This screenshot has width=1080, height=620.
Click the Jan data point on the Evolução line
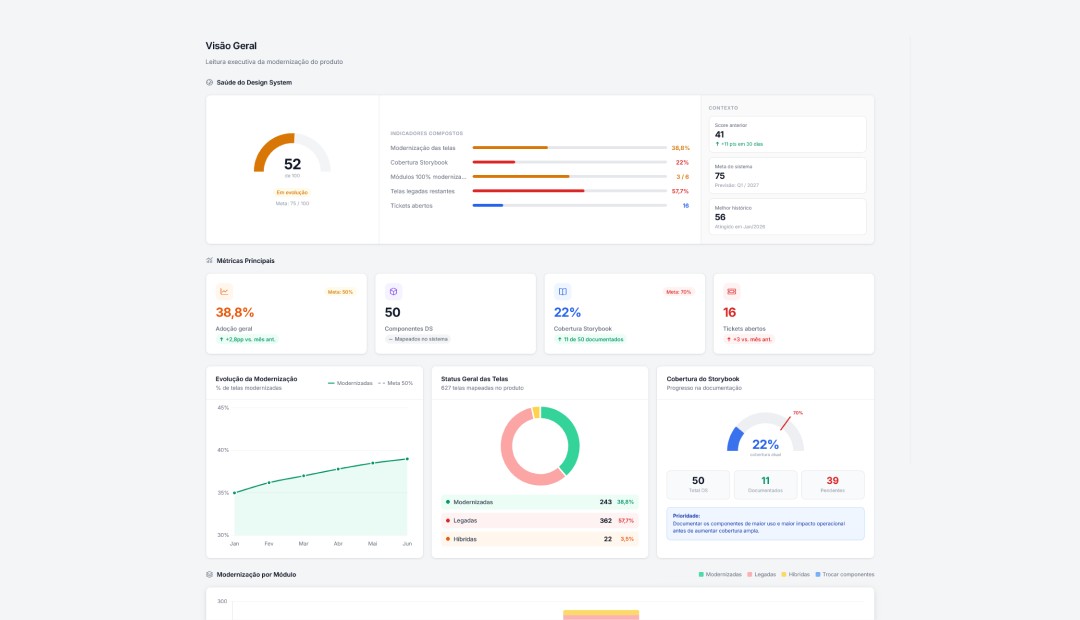pos(235,493)
